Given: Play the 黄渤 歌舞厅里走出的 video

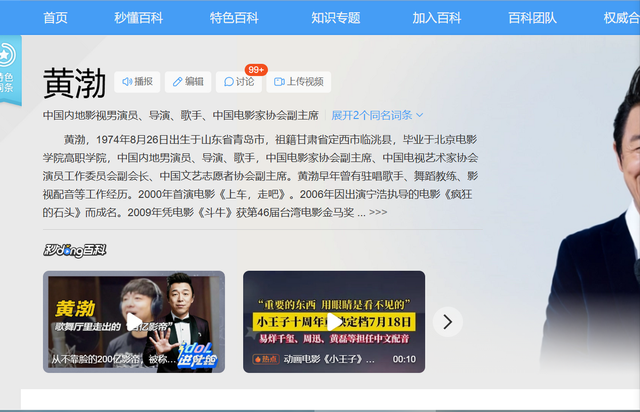Looking at the screenshot, I should 134,322.
